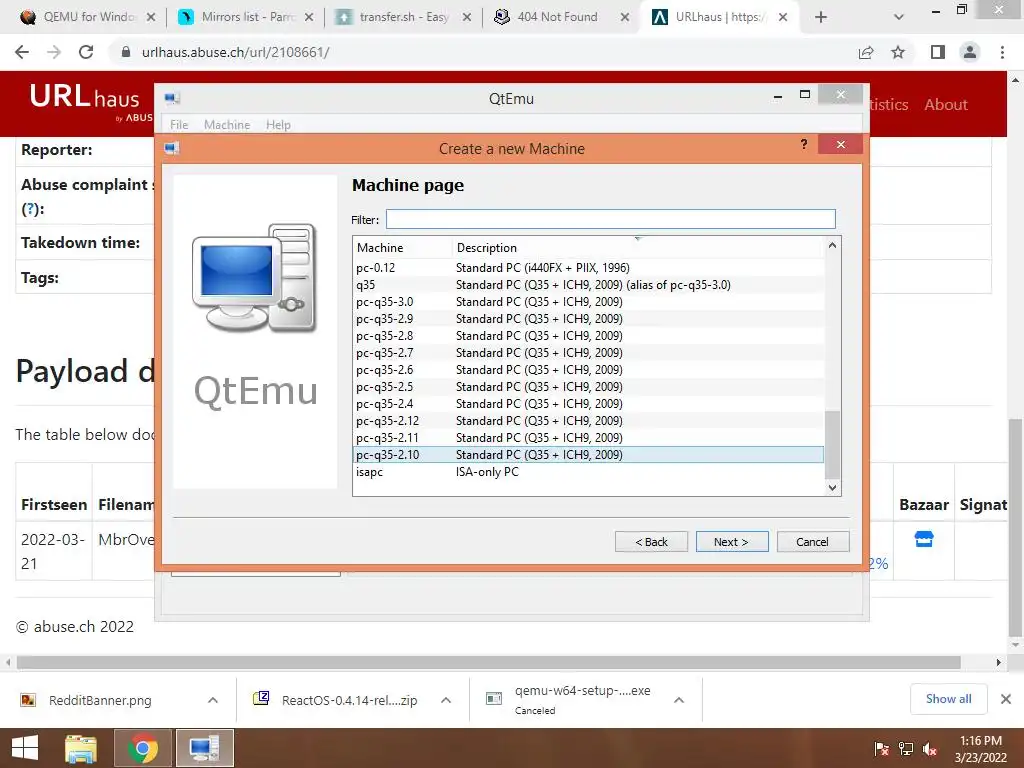This screenshot has height=768, width=1024.
Task: Click the QtEmu taskbar icon
Action: (x=204, y=748)
